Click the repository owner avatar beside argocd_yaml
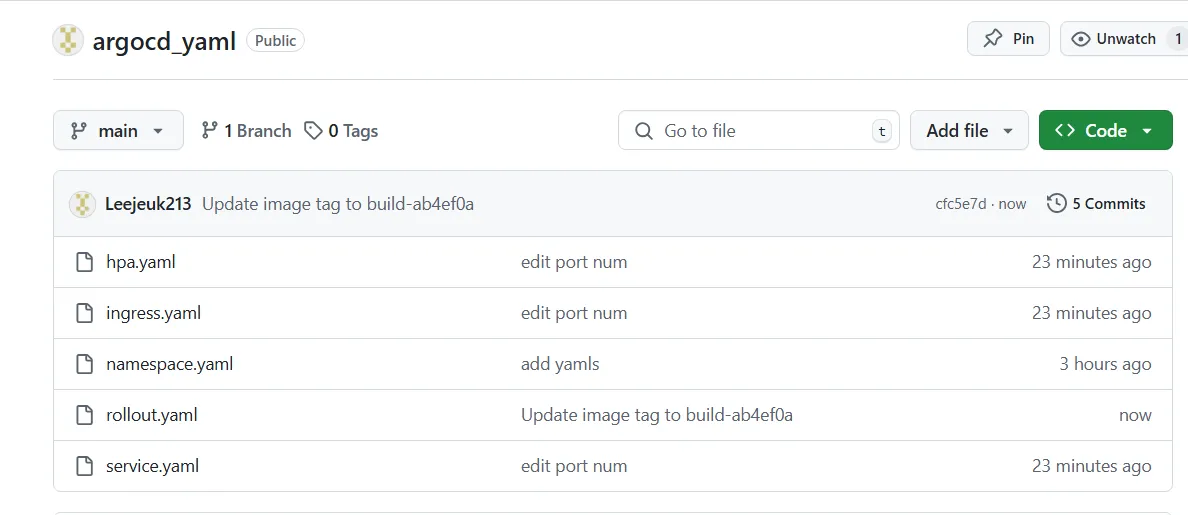 pyautogui.click(x=67, y=40)
